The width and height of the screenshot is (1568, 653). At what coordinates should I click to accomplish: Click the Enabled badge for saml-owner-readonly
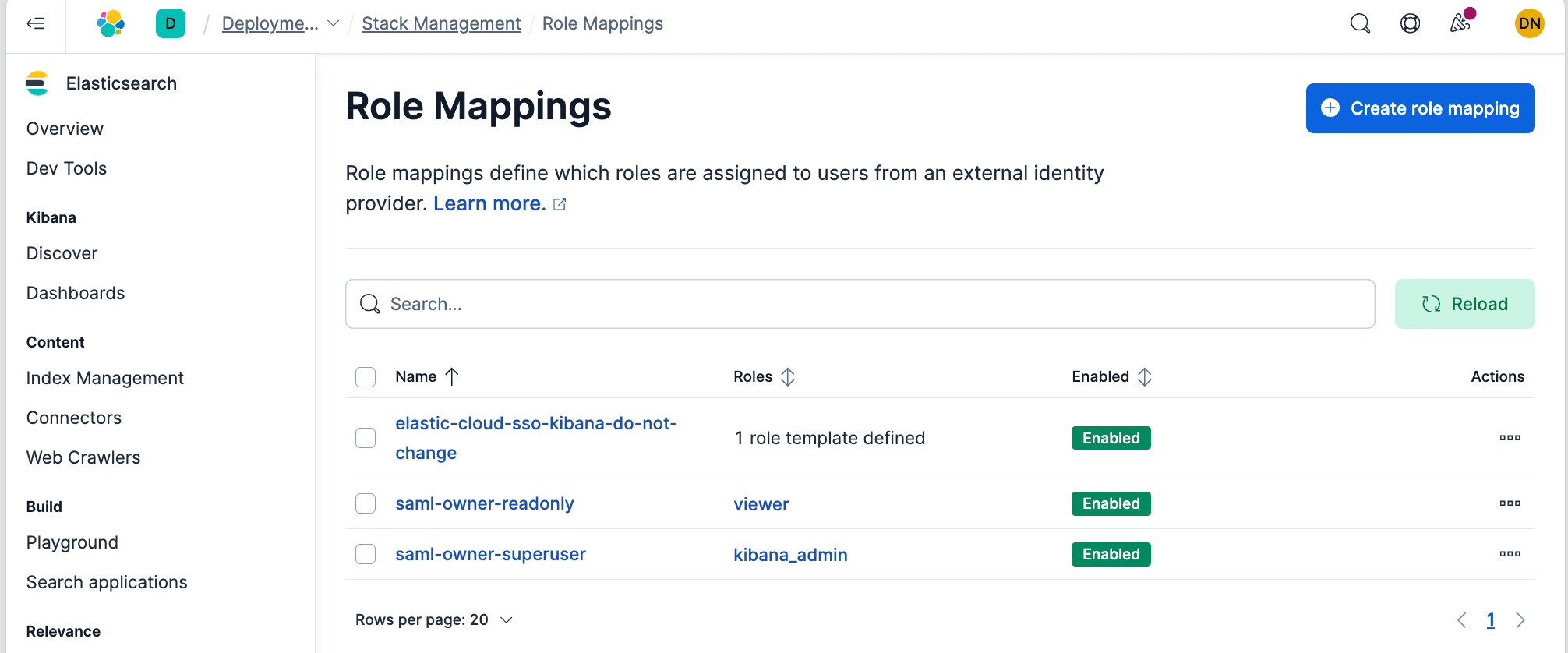[1111, 503]
